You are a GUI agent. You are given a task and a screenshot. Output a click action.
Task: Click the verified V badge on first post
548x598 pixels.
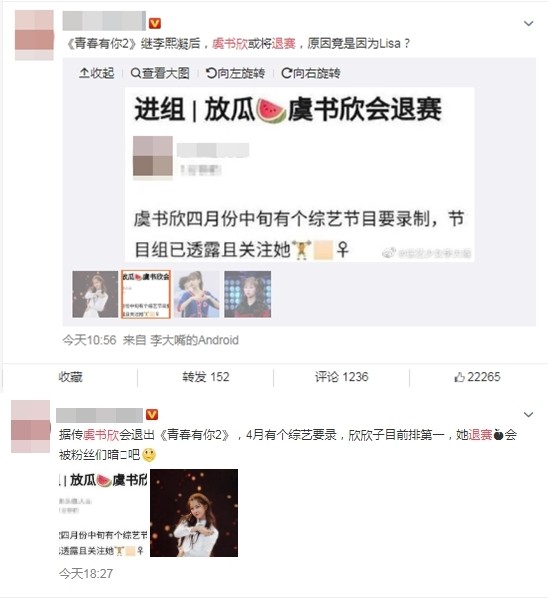tap(154, 24)
